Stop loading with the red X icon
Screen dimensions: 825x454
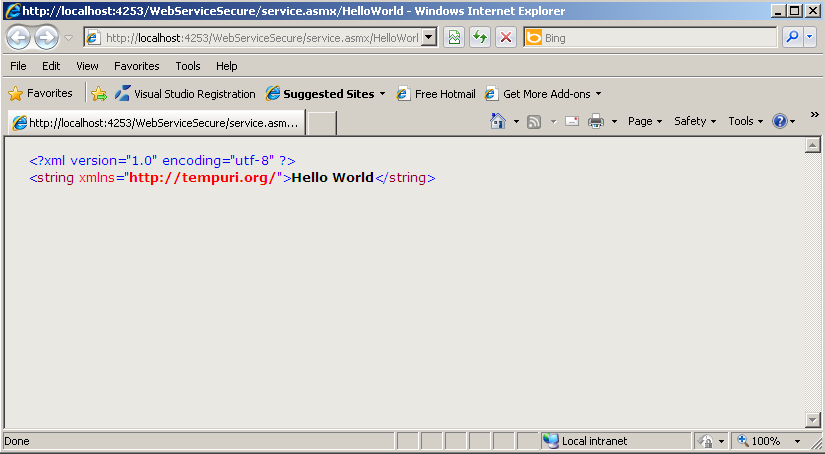click(x=506, y=37)
